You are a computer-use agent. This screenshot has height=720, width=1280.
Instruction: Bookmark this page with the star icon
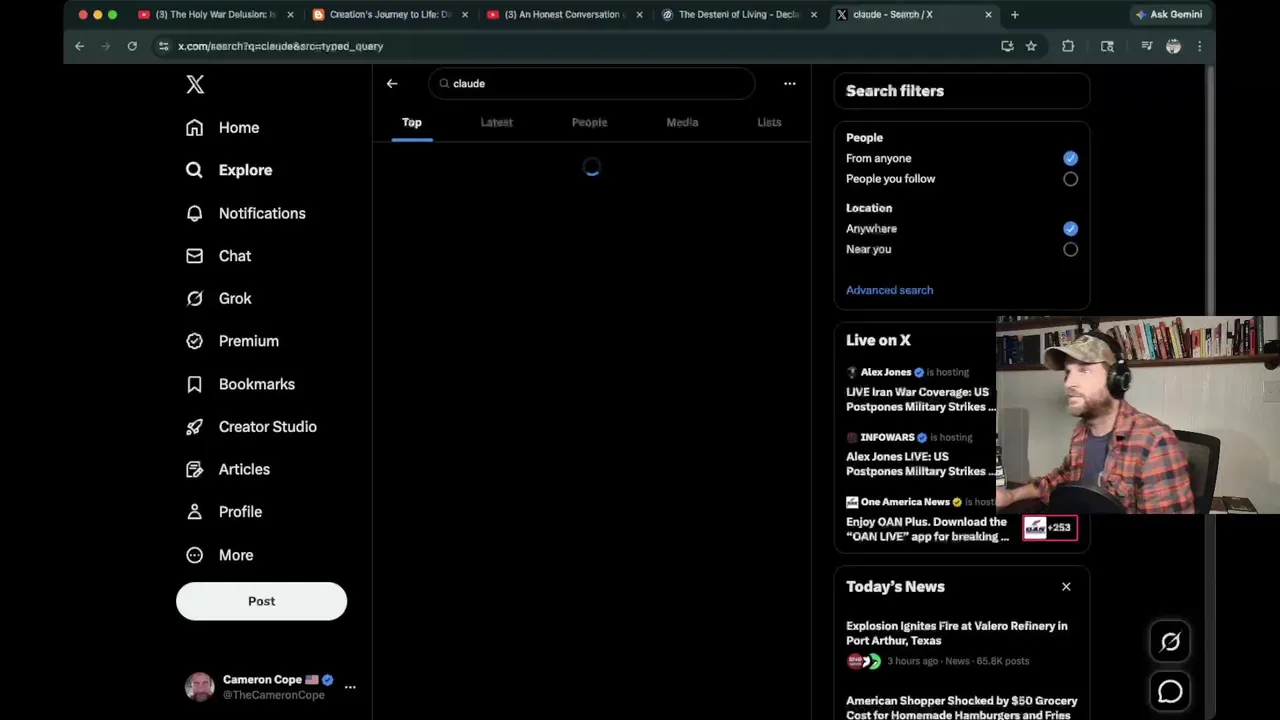1031,46
